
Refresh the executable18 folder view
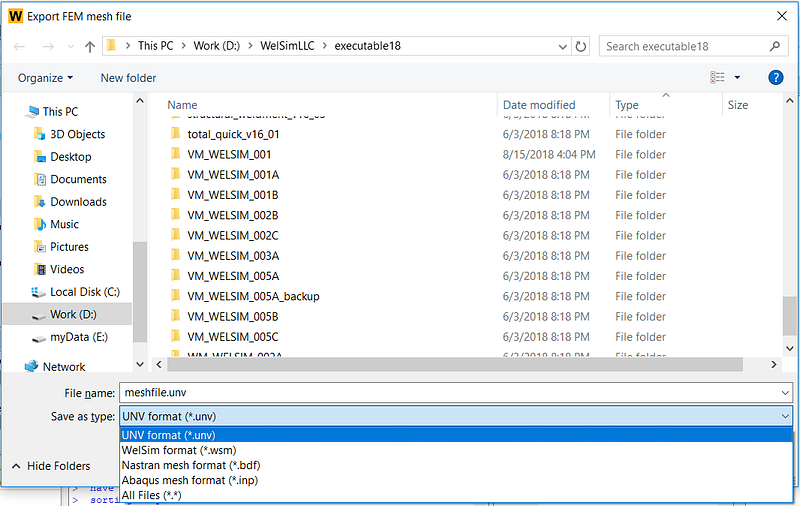click(x=581, y=46)
